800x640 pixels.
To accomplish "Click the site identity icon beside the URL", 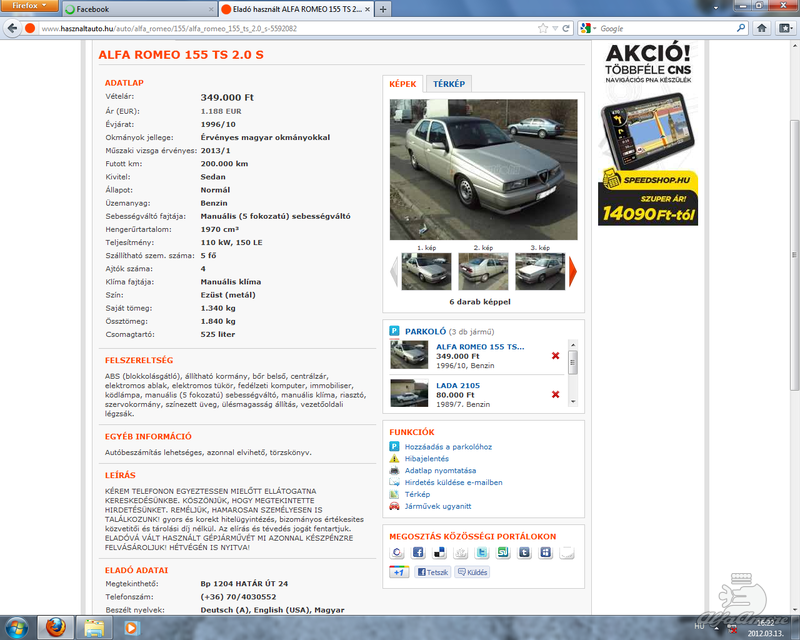I will (30, 28).
